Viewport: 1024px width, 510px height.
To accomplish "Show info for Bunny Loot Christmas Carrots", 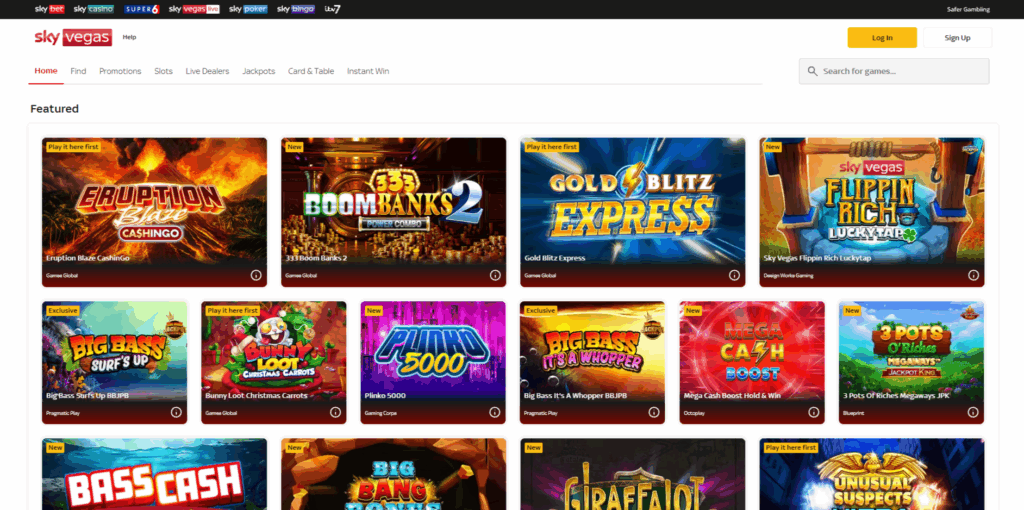I will pyautogui.click(x=335, y=412).
